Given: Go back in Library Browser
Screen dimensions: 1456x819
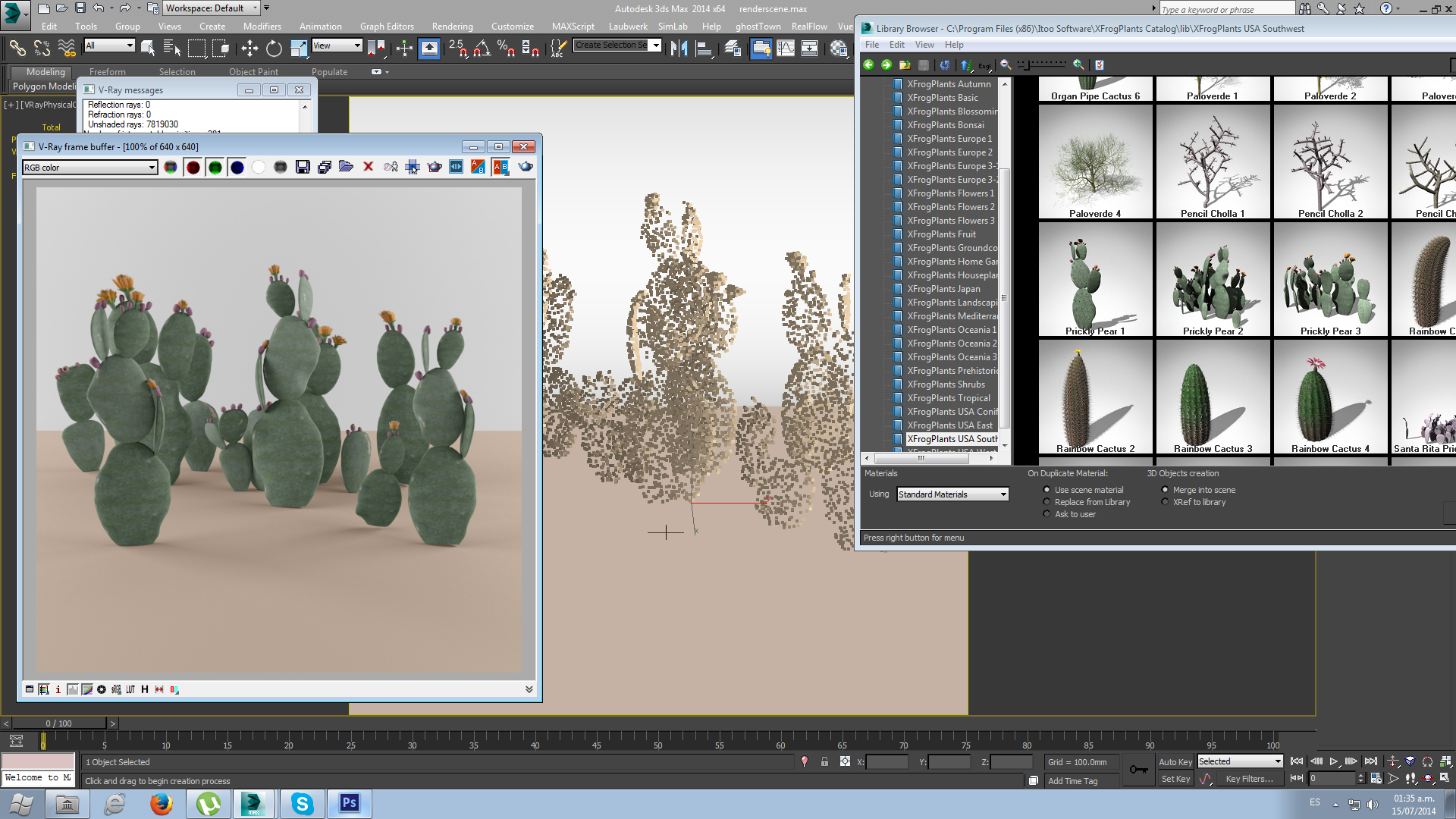Looking at the screenshot, I should coord(869,65).
